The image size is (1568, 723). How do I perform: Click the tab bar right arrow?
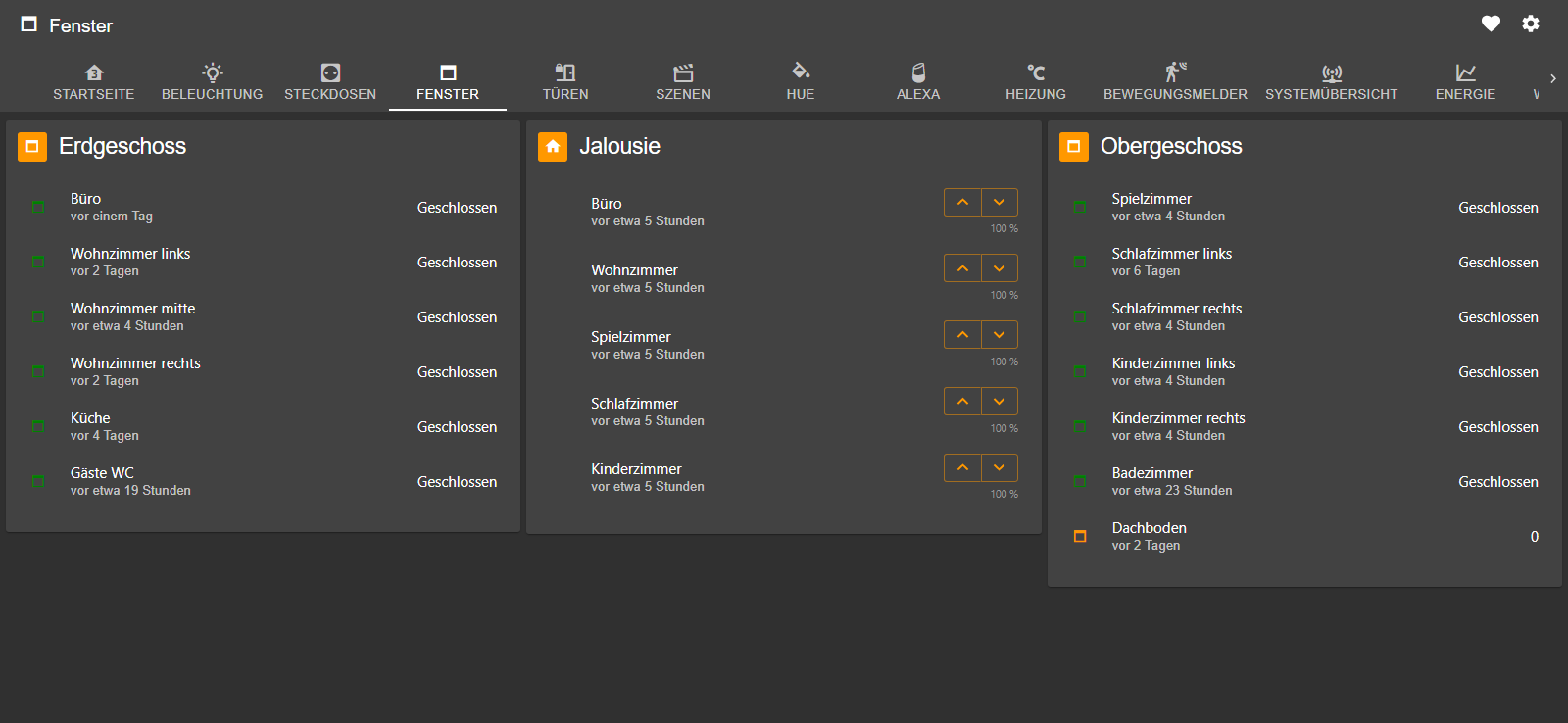[x=1552, y=78]
